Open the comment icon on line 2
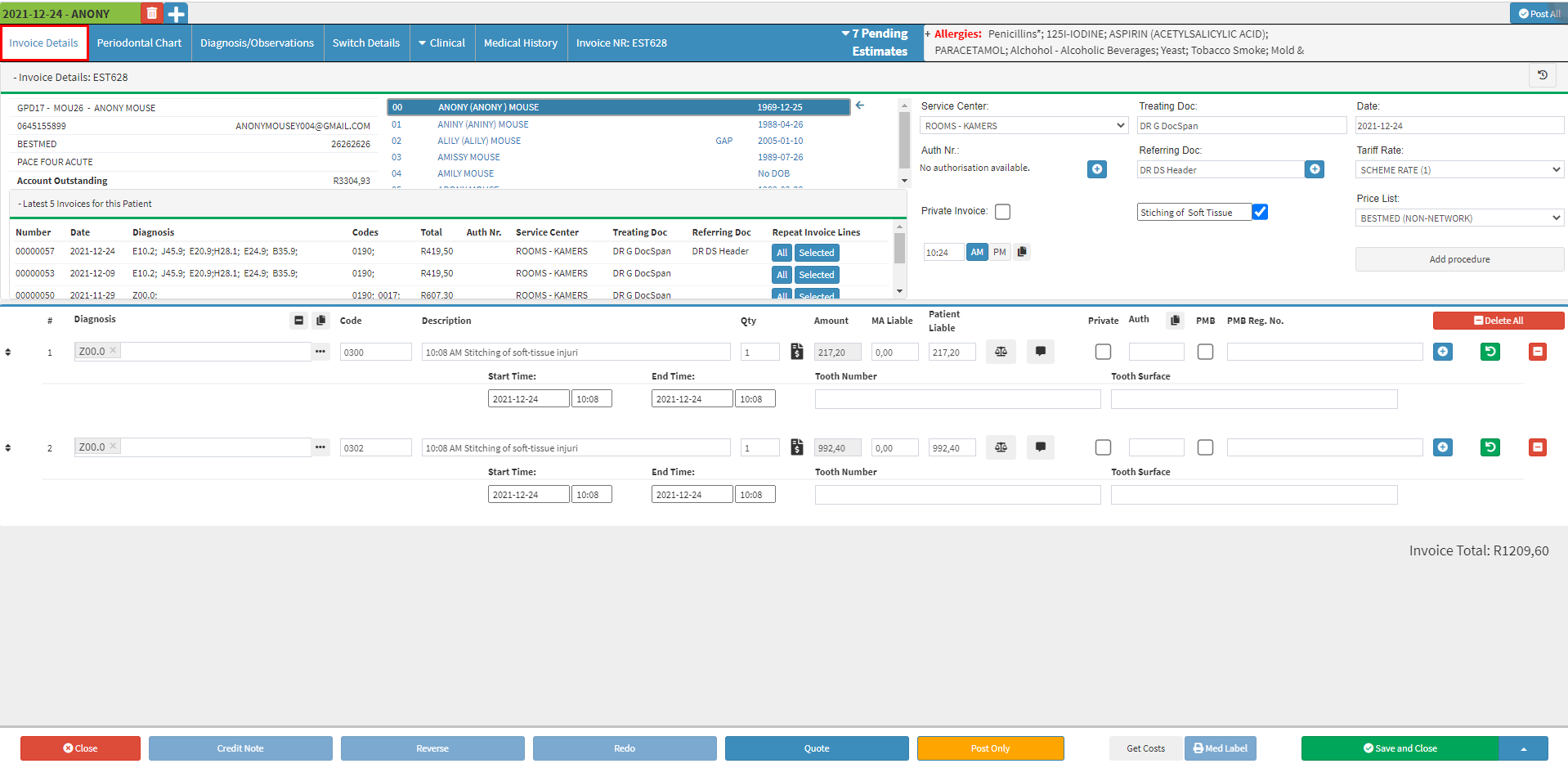Image resolution: width=1568 pixels, height=768 pixels. 1040,447
